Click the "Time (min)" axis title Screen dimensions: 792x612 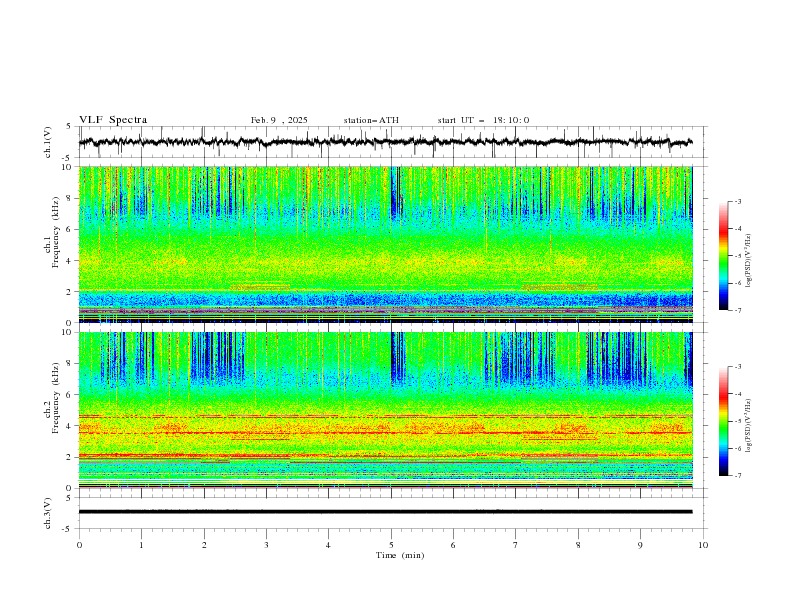coord(400,555)
